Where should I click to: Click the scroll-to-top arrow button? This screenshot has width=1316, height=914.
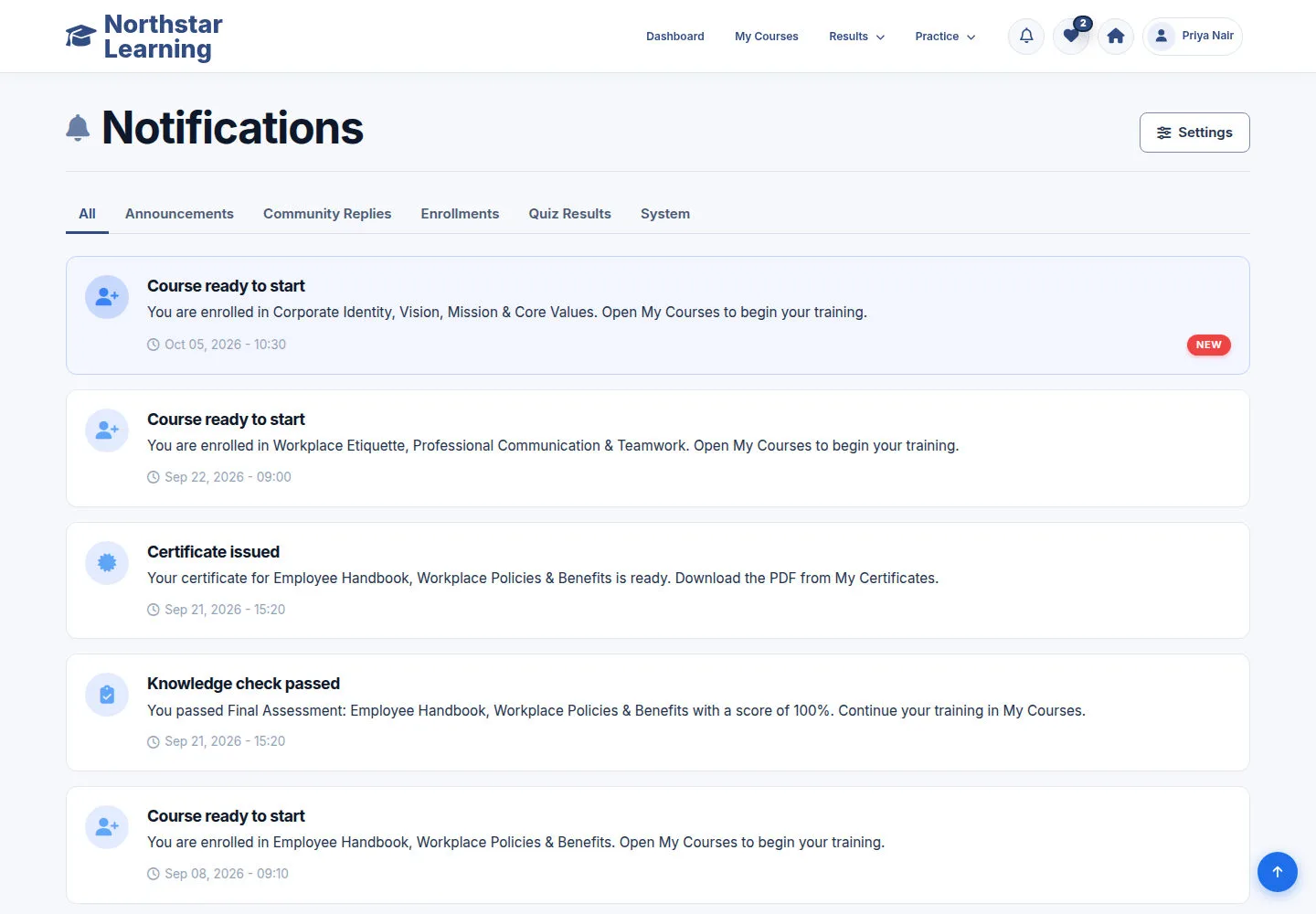click(x=1278, y=872)
